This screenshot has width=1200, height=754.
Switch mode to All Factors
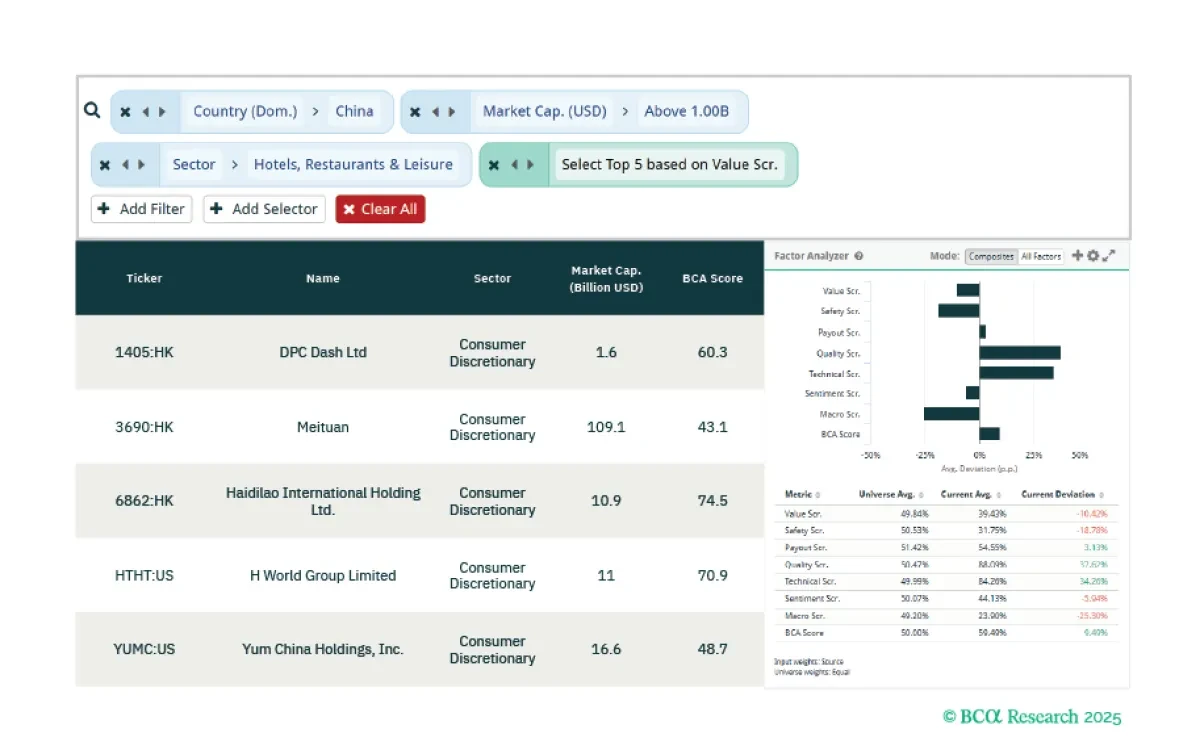(1040, 257)
